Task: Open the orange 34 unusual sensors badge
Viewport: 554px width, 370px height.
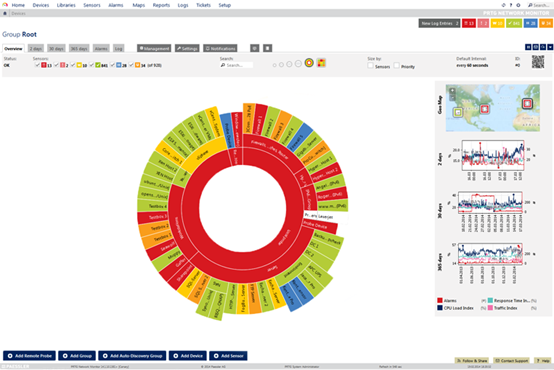Action: tap(546, 23)
